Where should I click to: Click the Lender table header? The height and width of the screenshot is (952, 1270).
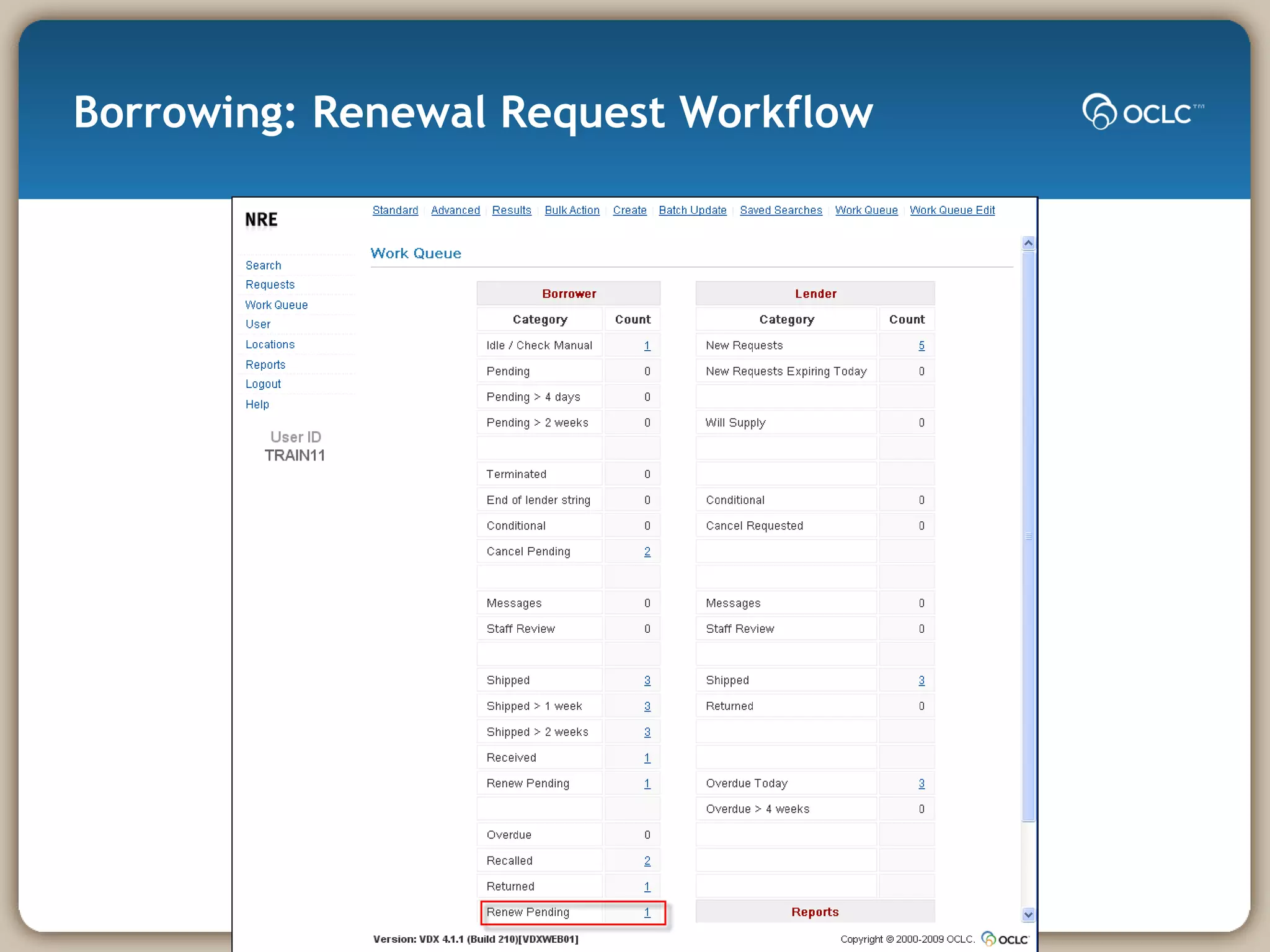(815, 293)
